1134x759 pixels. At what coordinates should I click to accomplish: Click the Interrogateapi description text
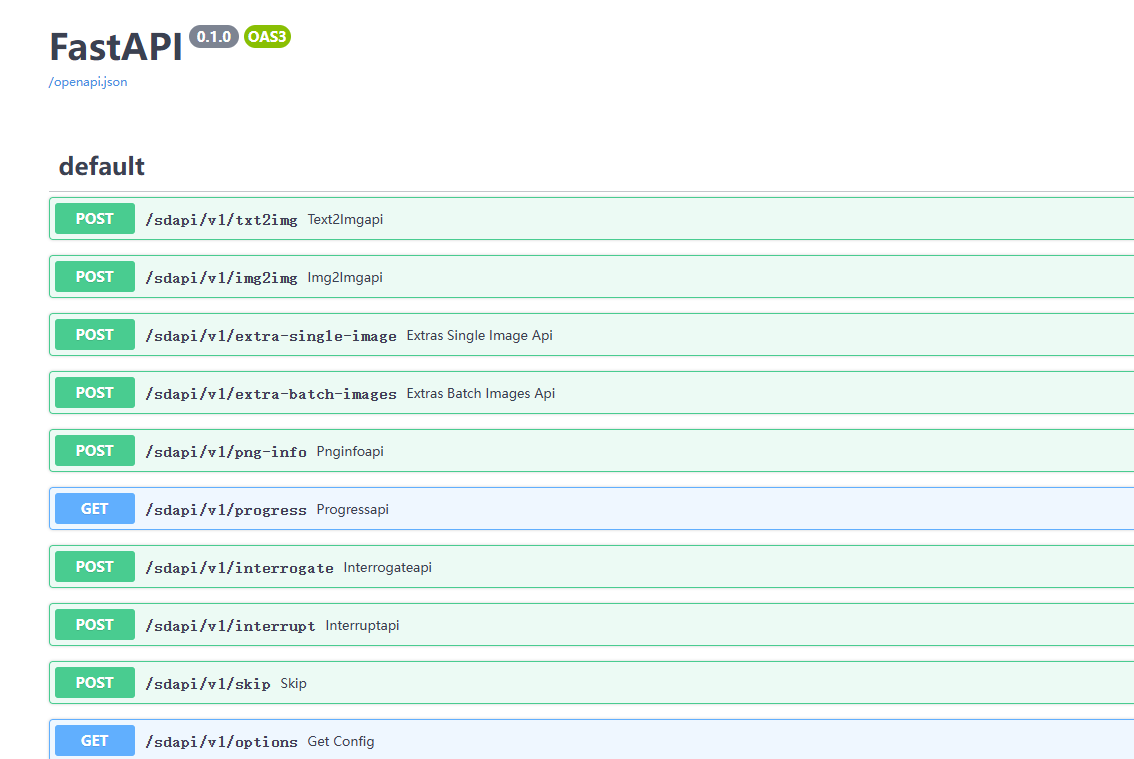(x=388, y=567)
